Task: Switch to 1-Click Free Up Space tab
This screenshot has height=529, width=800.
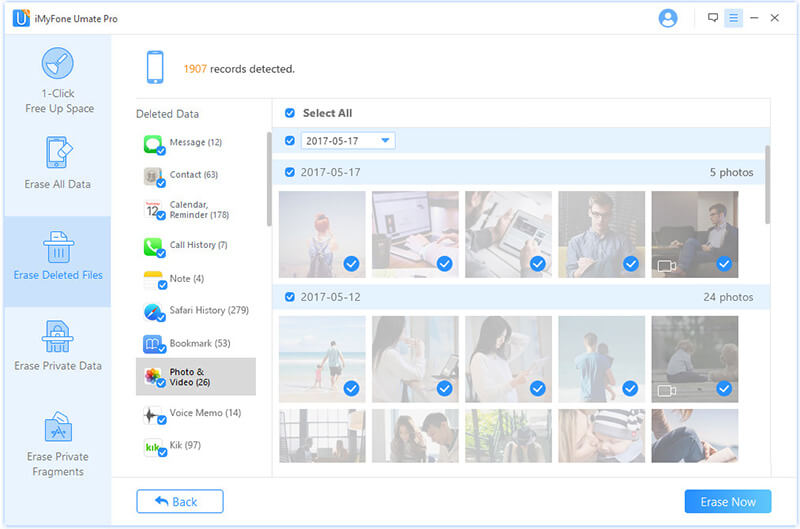Action: click(56, 80)
